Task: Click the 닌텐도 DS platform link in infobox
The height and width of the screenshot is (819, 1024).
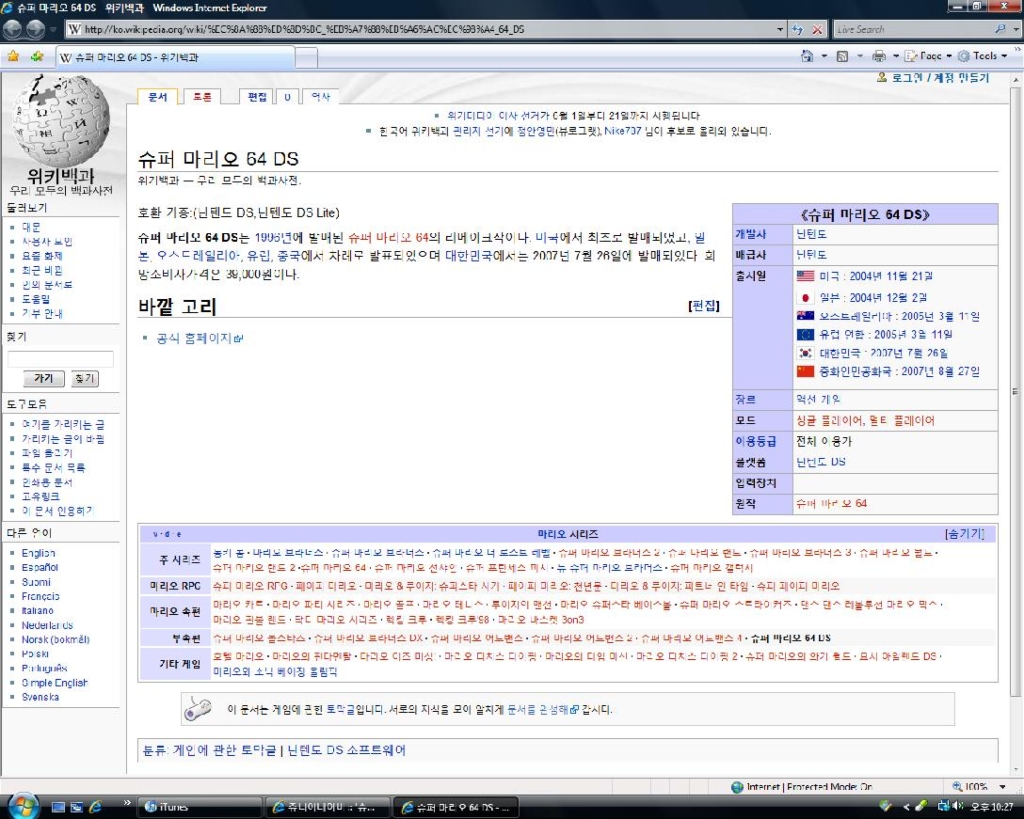Action: click(x=820, y=462)
